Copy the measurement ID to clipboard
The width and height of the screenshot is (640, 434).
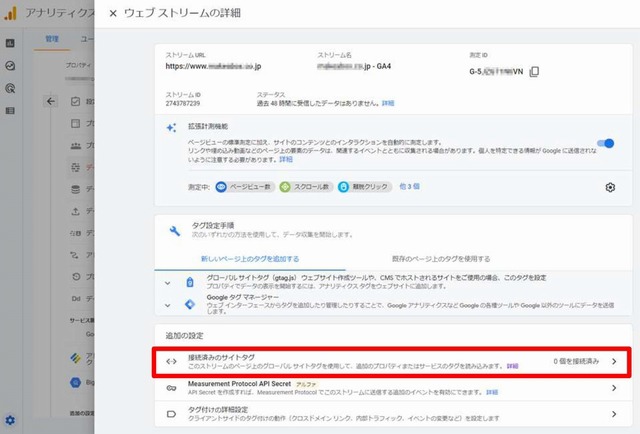[x=534, y=71]
